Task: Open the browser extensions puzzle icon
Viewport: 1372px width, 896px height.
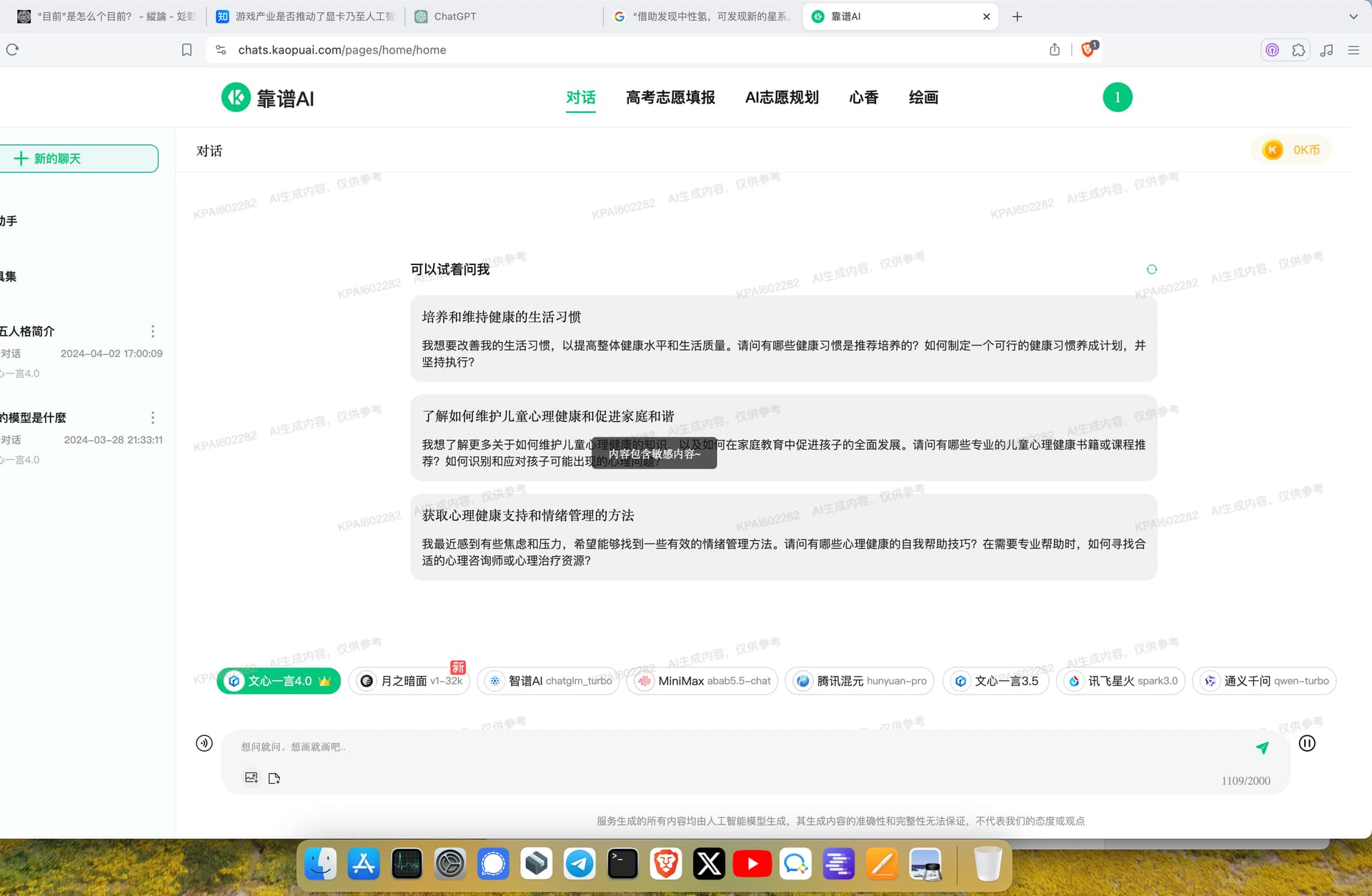Action: (x=1298, y=50)
